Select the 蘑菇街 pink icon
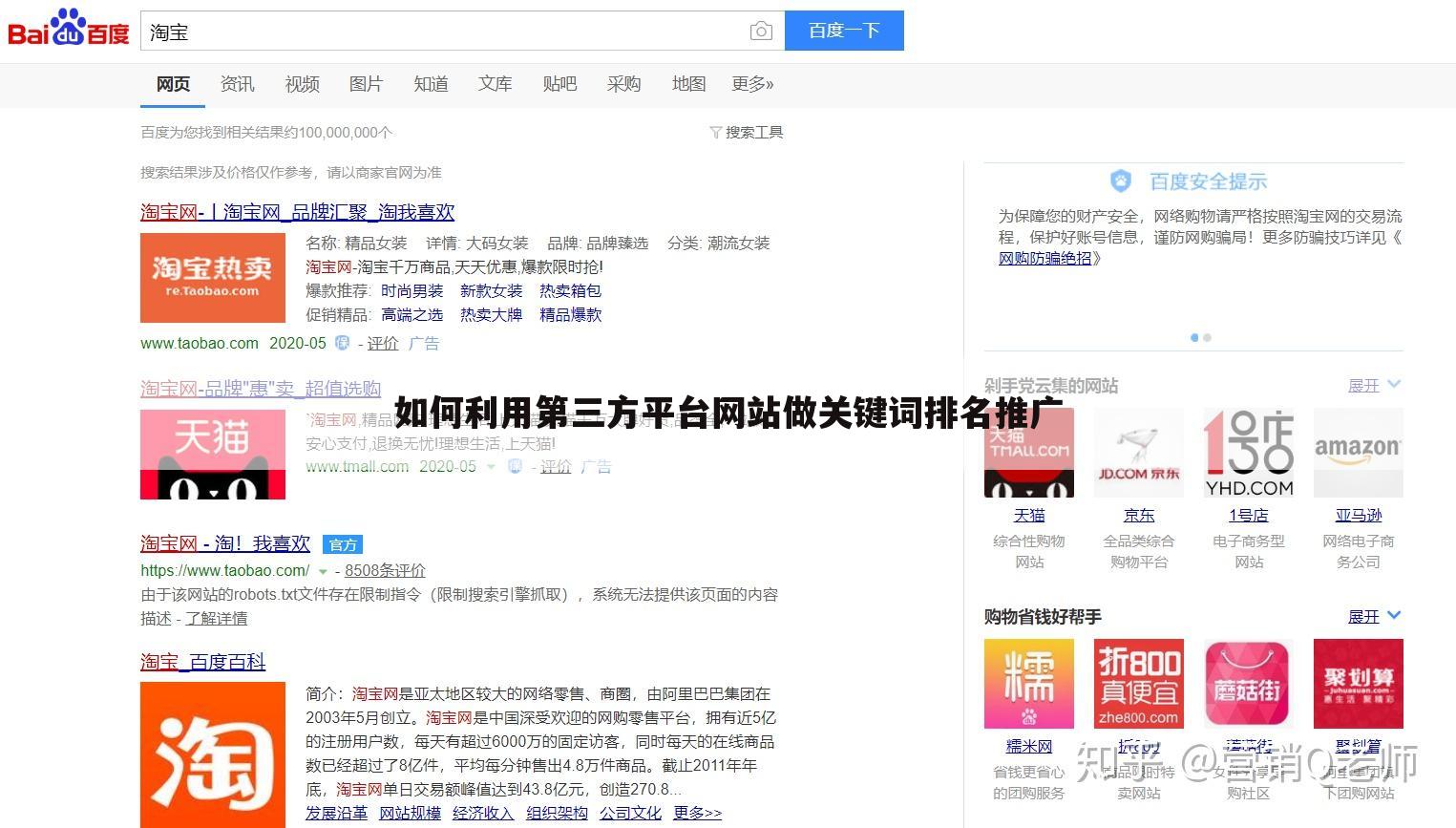The image size is (1456, 828). tap(1248, 683)
